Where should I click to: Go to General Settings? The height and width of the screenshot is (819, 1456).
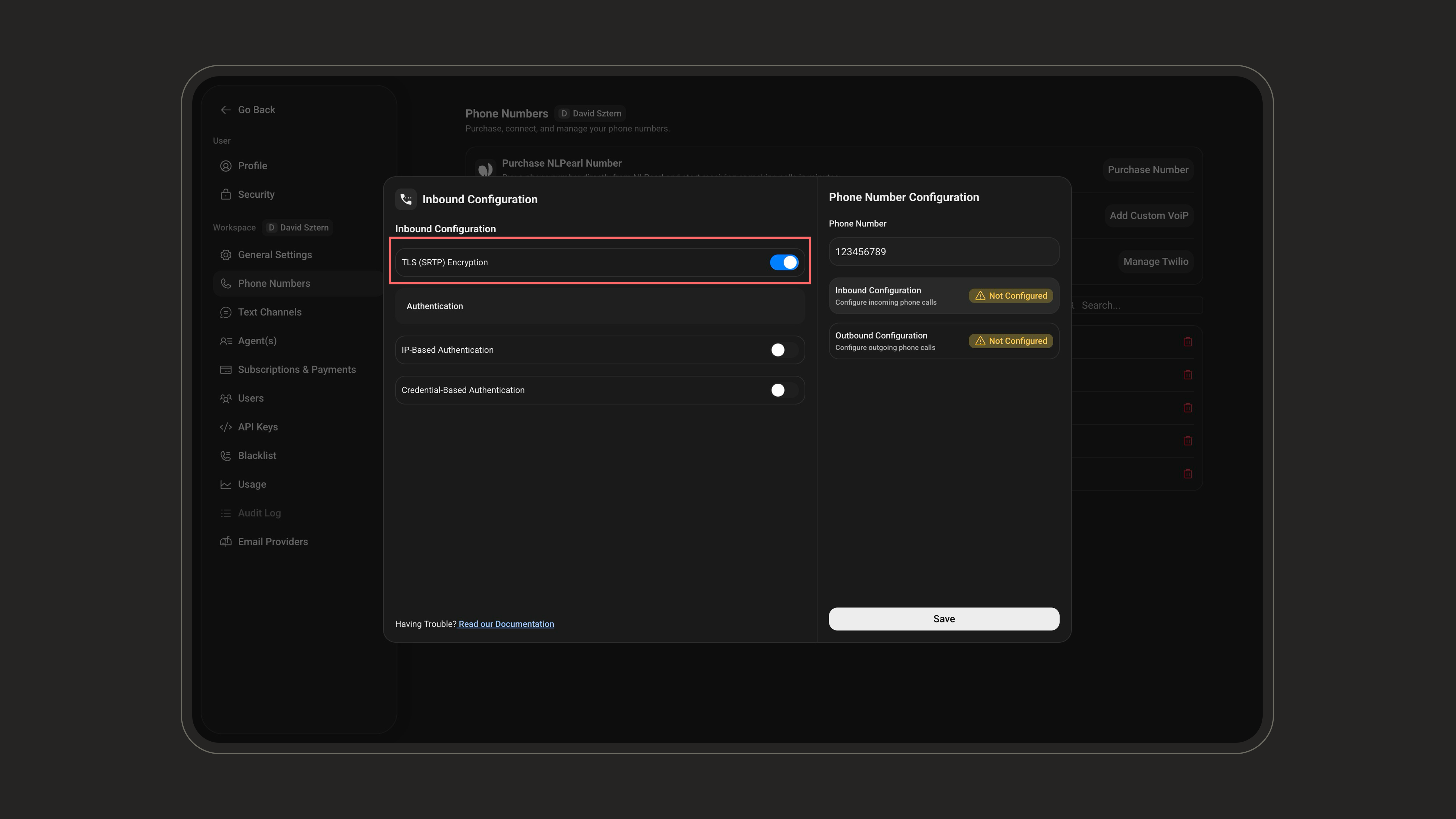[298, 255]
